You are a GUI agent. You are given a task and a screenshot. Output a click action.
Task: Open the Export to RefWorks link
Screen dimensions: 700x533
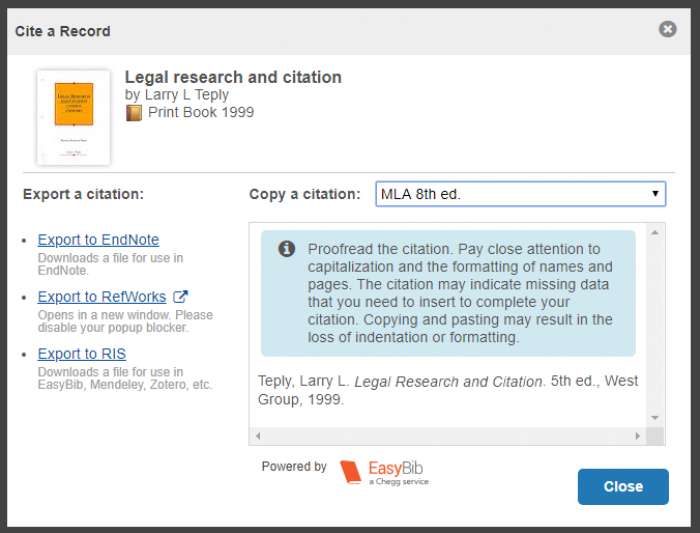click(102, 297)
